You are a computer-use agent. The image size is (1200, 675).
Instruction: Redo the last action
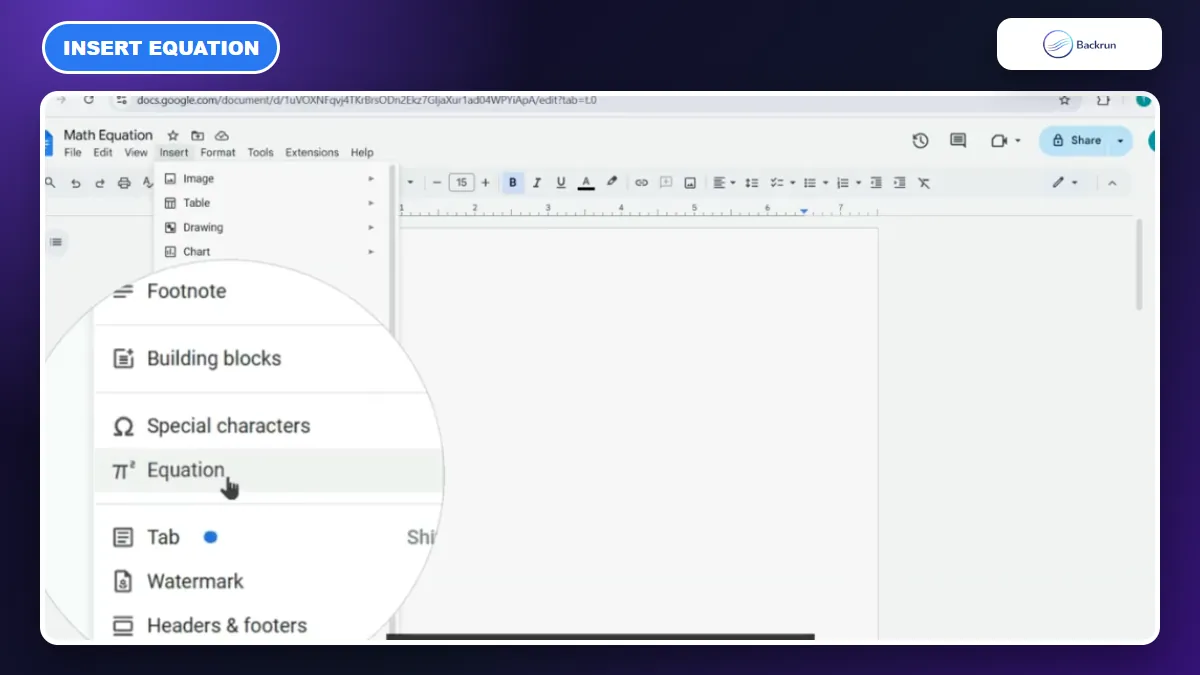(100, 183)
